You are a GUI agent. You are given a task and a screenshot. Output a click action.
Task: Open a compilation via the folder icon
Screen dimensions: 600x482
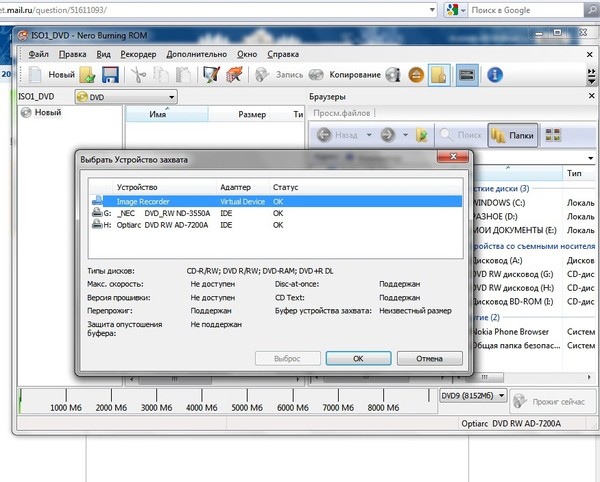pyautogui.click(x=87, y=75)
